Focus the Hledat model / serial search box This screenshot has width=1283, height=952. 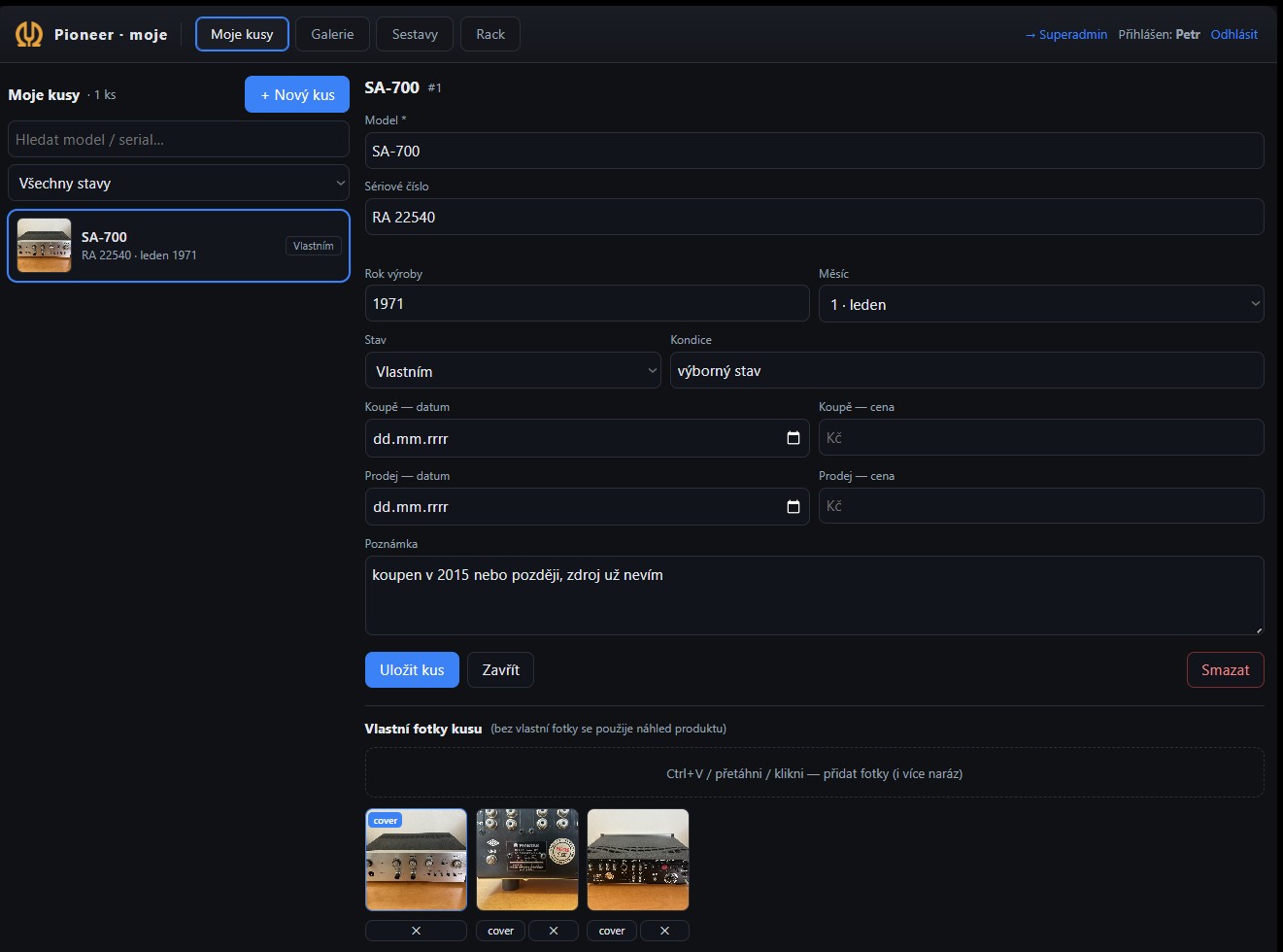179,139
